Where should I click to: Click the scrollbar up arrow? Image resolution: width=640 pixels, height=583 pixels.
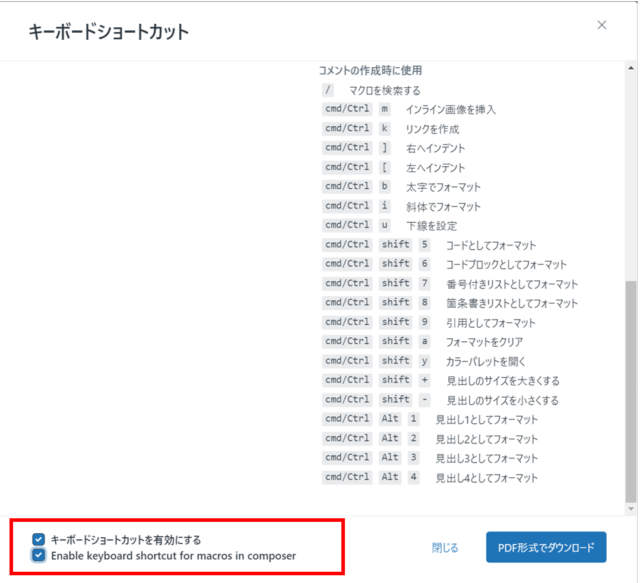pyautogui.click(x=631, y=68)
